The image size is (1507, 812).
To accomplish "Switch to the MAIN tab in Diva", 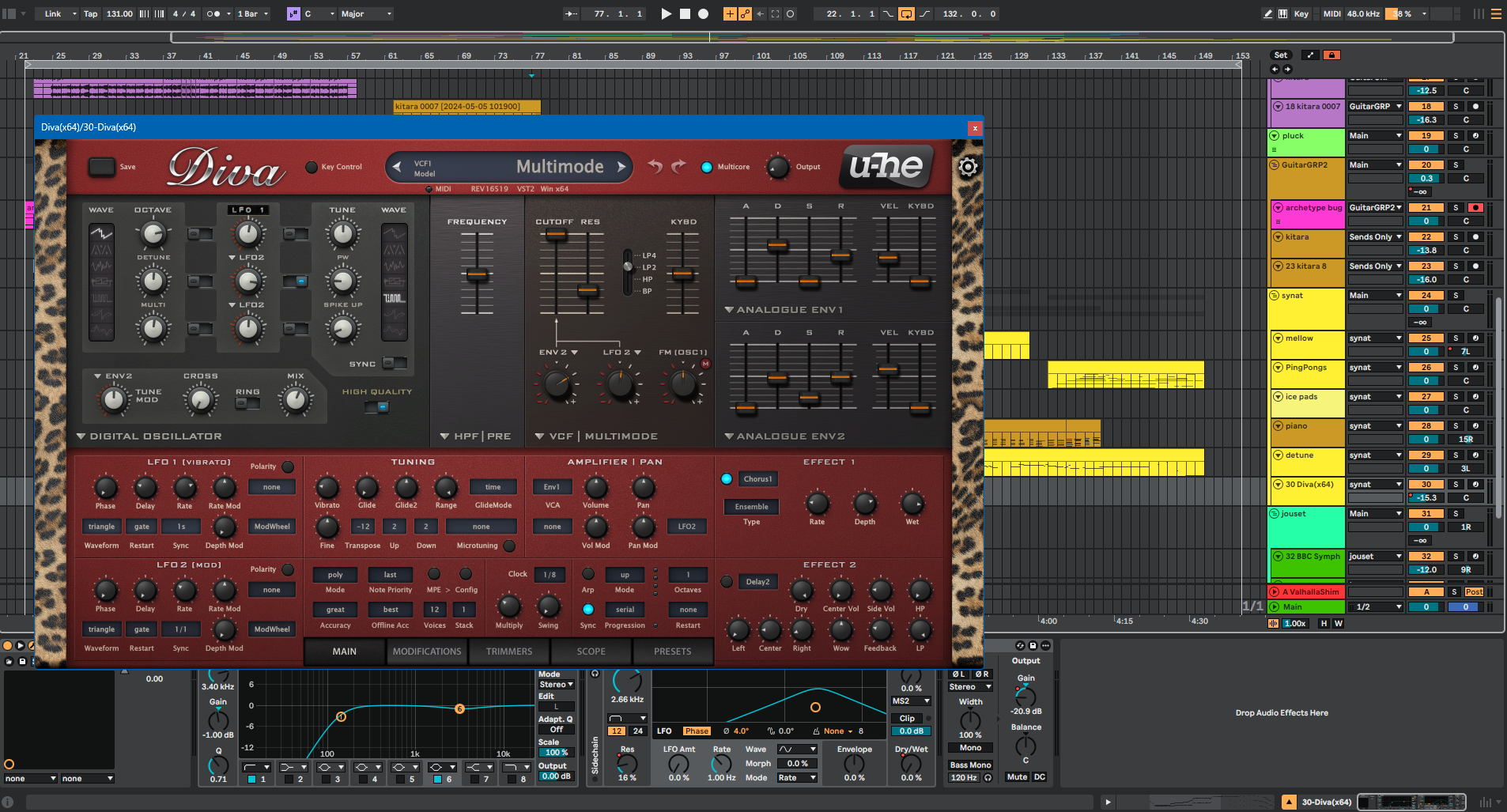I will click(x=344, y=651).
